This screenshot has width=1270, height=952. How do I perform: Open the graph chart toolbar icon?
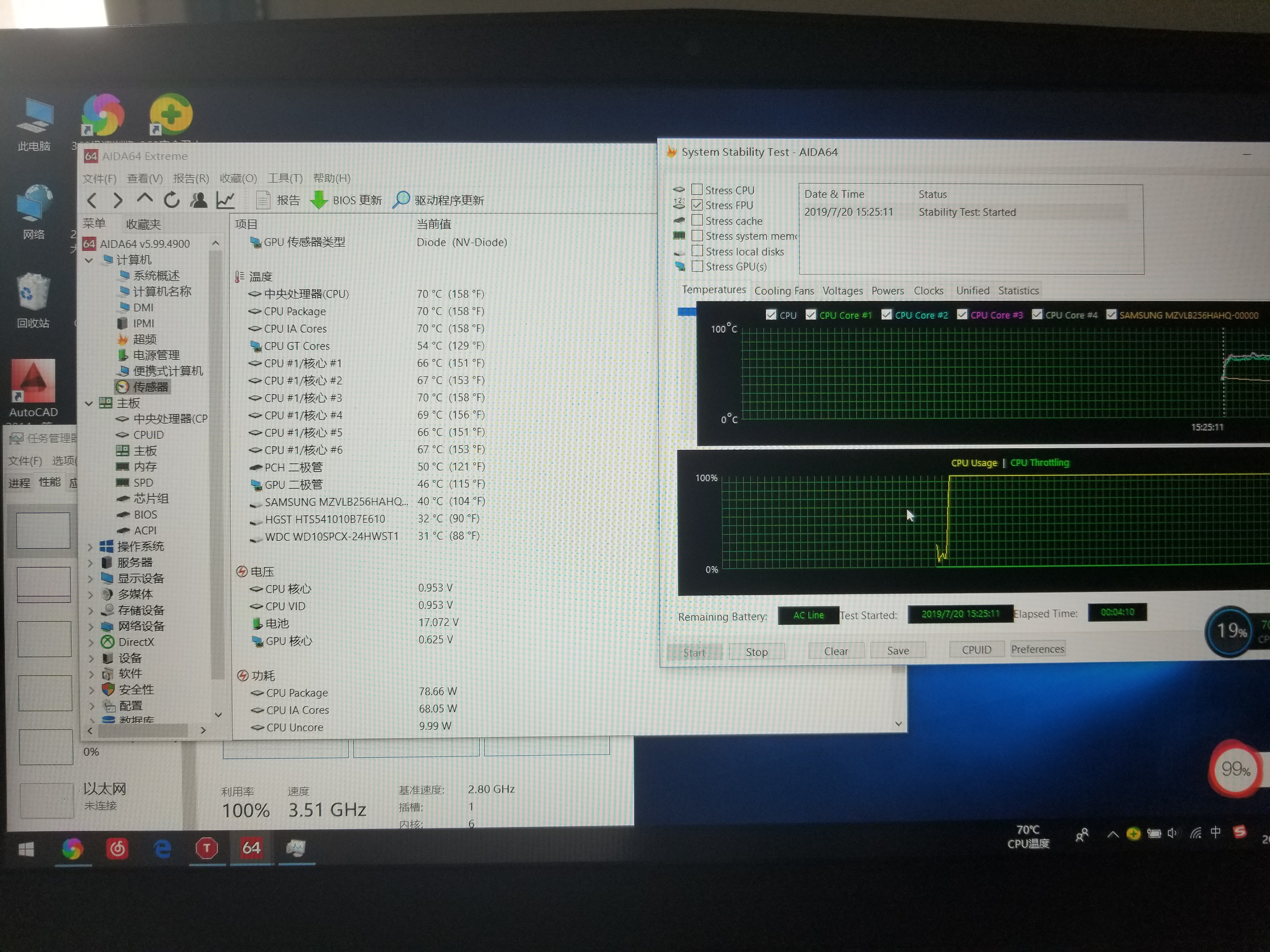[x=225, y=200]
